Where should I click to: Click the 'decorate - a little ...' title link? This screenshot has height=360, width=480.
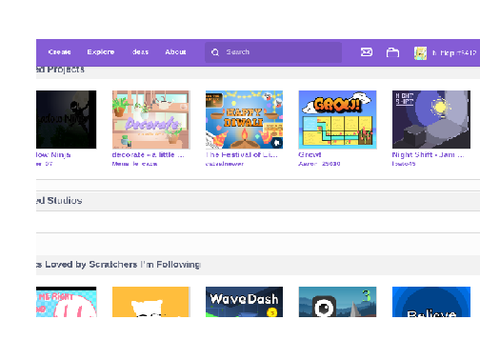pos(148,155)
